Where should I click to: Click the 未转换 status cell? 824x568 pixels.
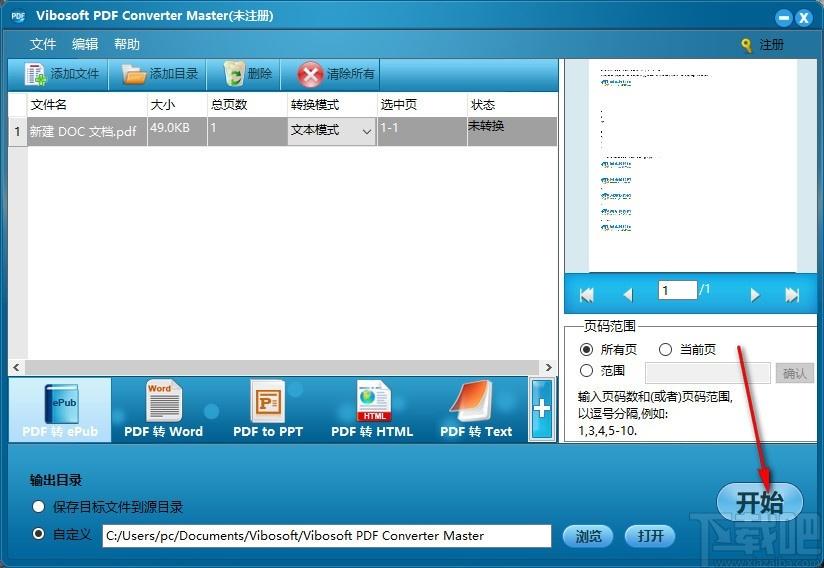pyautogui.click(x=512, y=131)
